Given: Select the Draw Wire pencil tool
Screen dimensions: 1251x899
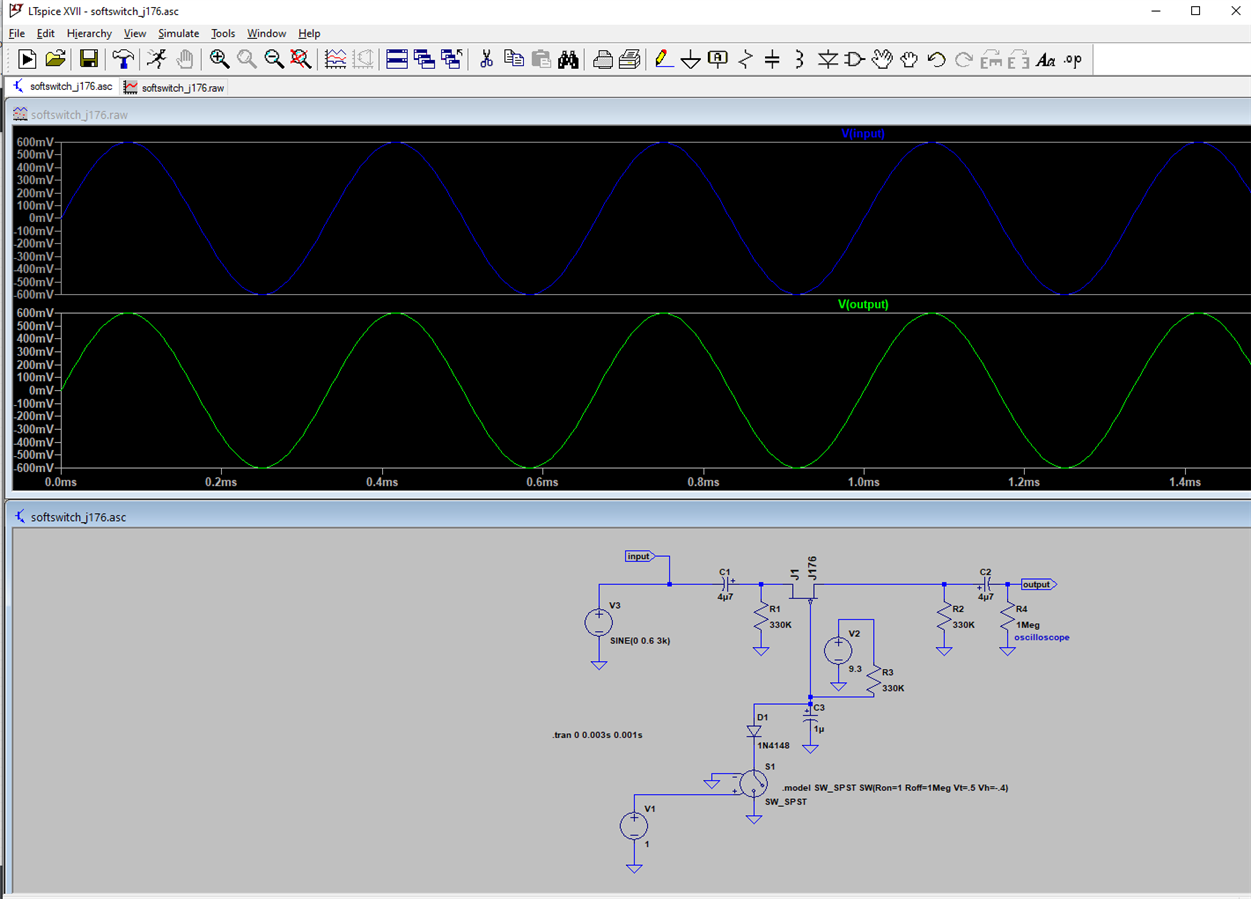Looking at the screenshot, I should (663, 60).
